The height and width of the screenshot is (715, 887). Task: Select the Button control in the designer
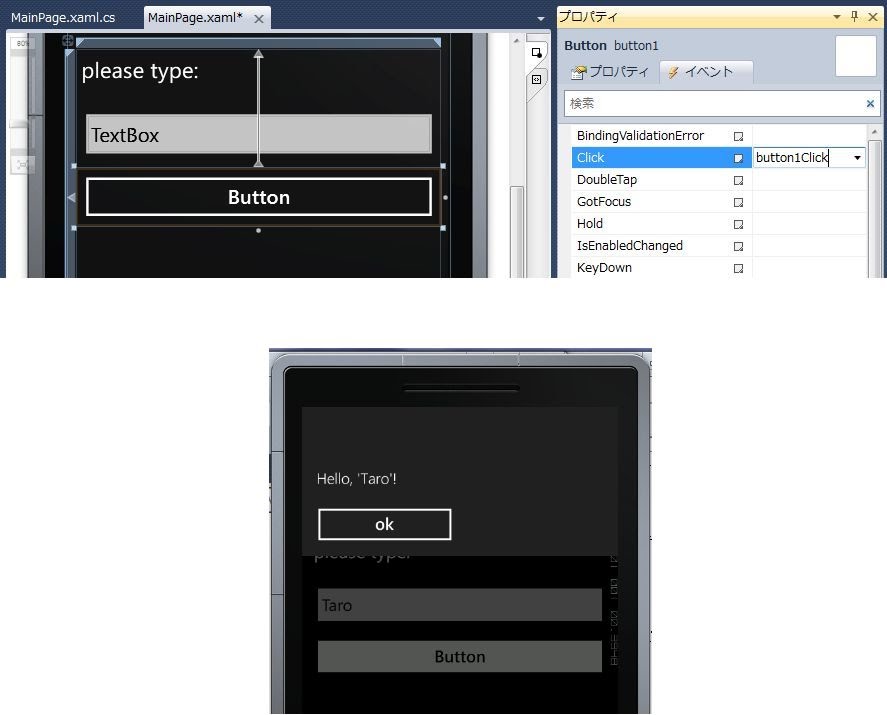(259, 197)
